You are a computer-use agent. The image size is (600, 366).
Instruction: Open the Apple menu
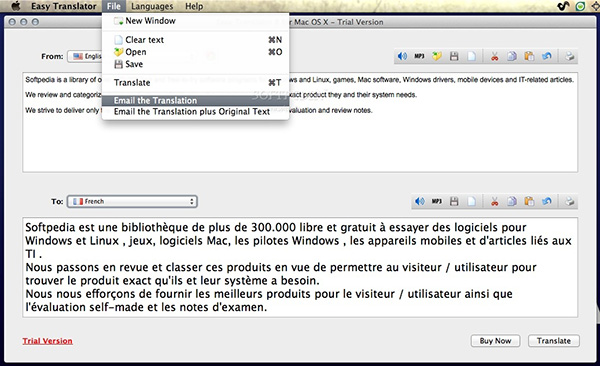[x=16, y=6]
